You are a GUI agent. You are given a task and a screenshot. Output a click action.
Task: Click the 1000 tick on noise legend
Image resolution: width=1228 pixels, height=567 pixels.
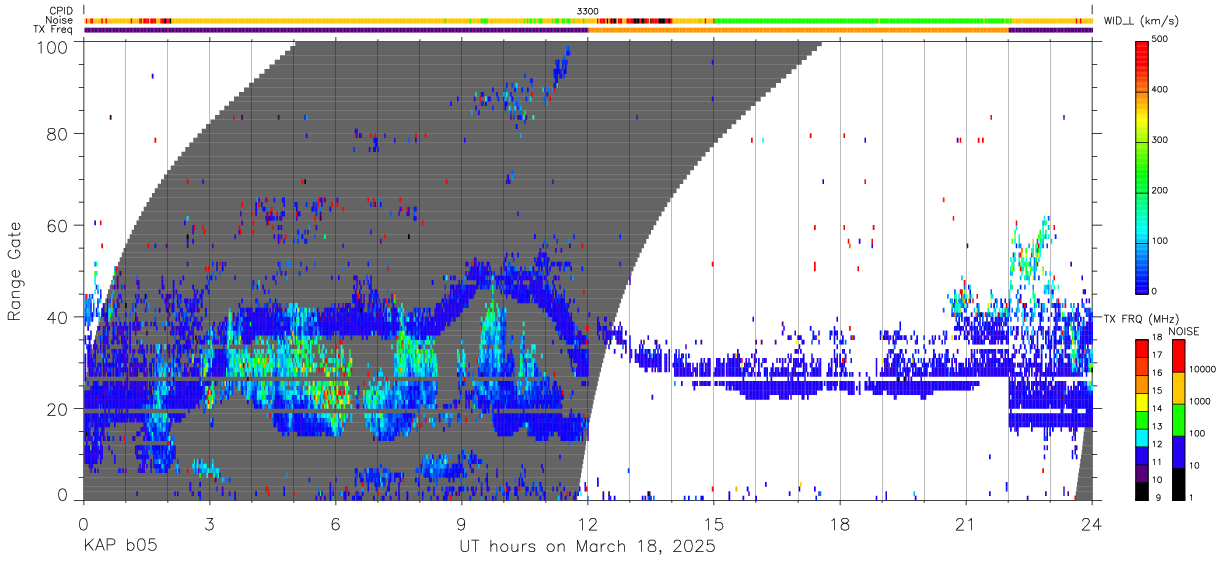click(x=1201, y=400)
